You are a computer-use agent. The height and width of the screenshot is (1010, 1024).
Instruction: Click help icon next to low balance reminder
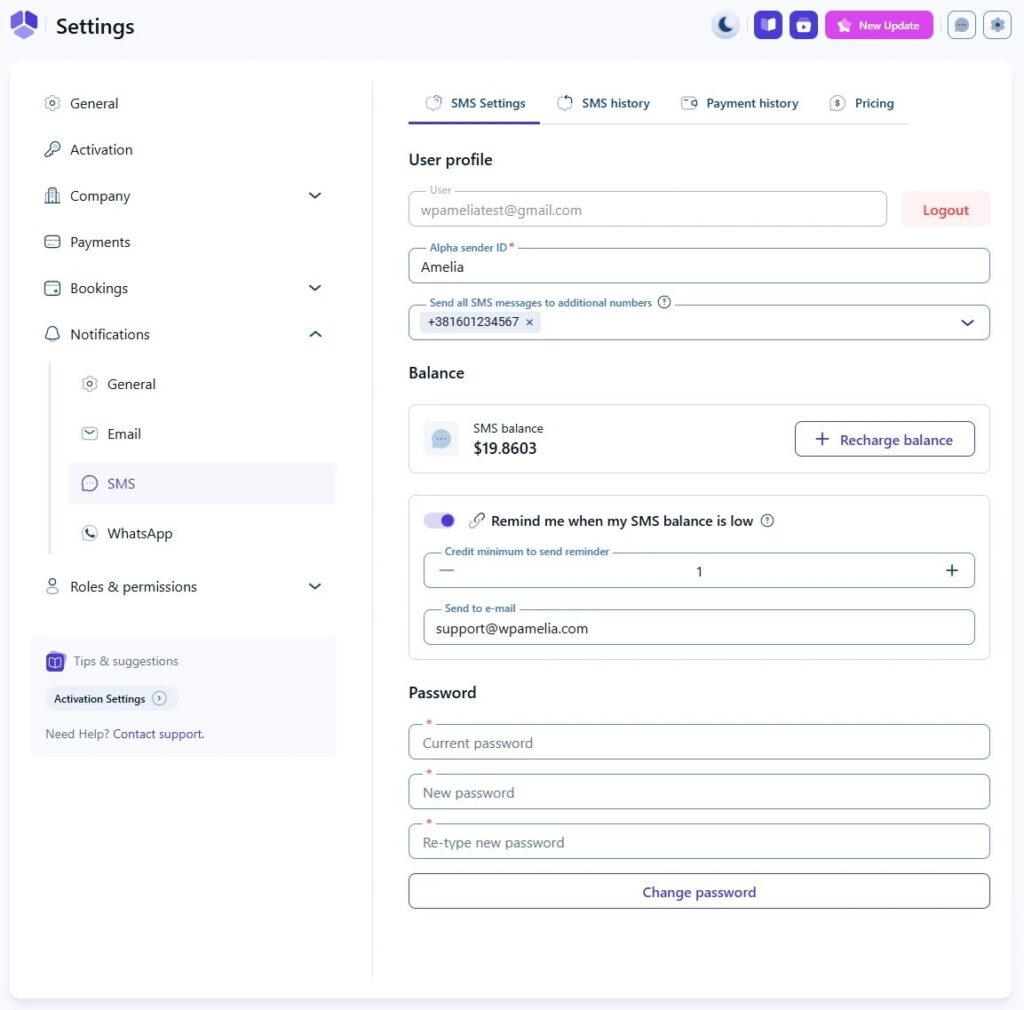768,520
